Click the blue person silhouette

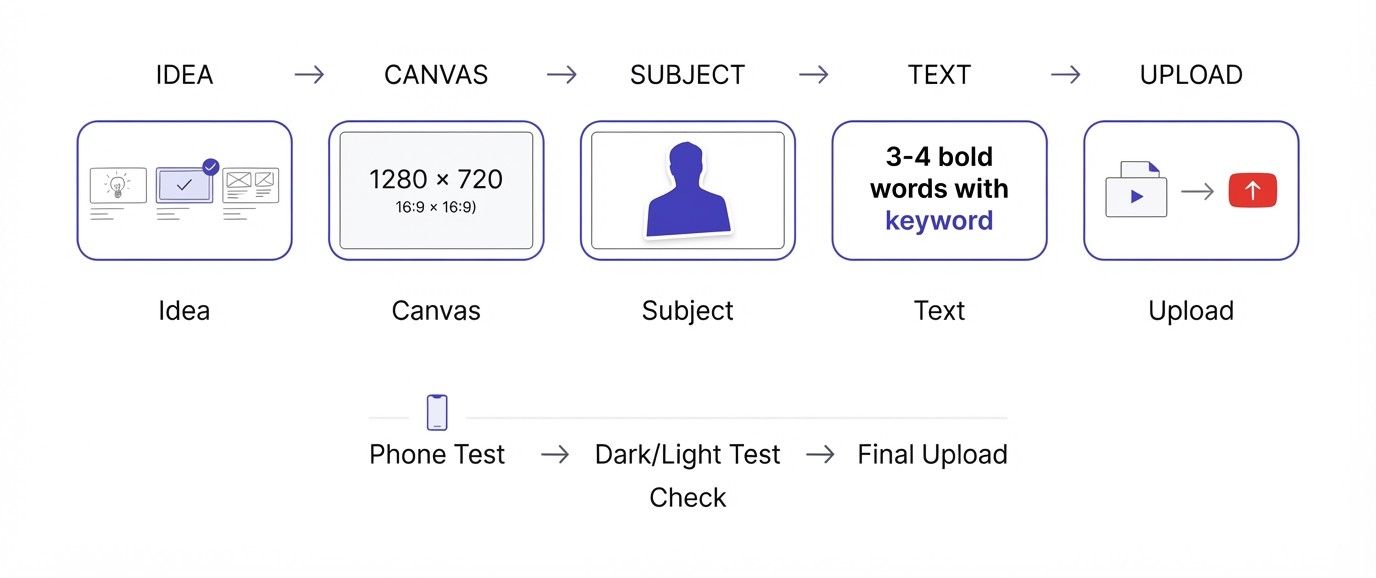click(688, 190)
